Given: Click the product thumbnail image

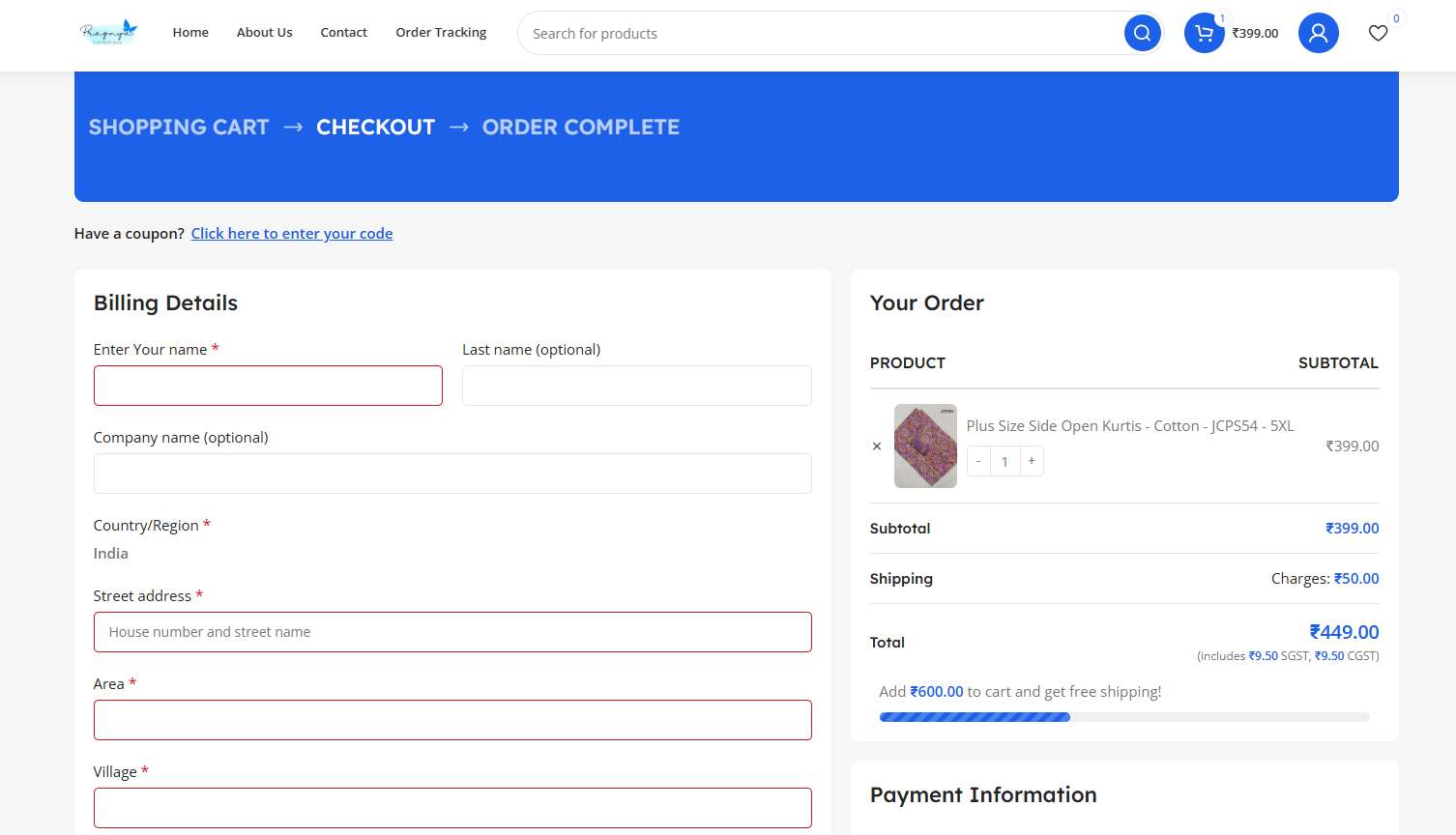Looking at the screenshot, I should click(x=925, y=446).
